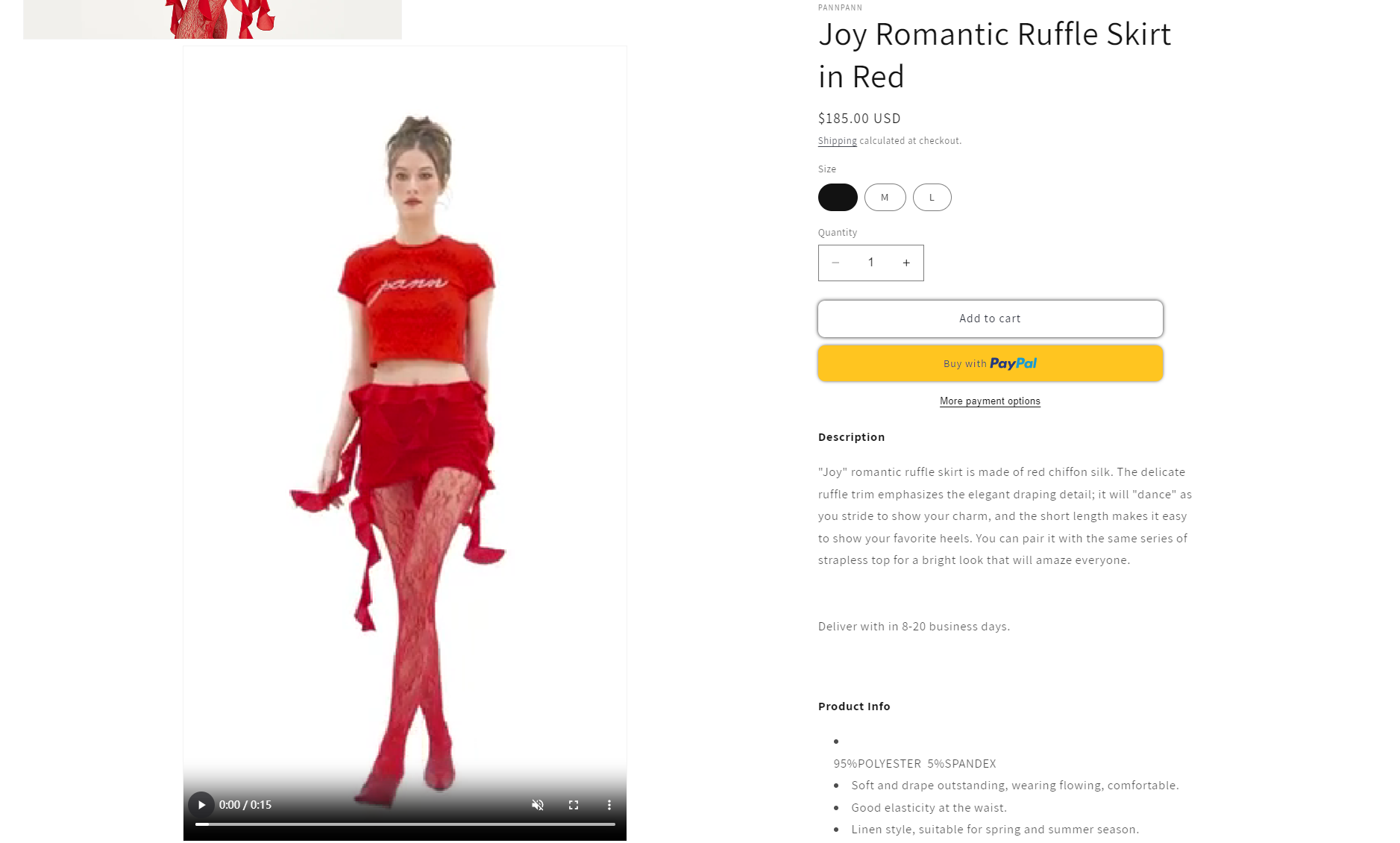Image resolution: width=1400 pixels, height=843 pixels.
Task: Click the Add to cart button
Action: (990, 319)
